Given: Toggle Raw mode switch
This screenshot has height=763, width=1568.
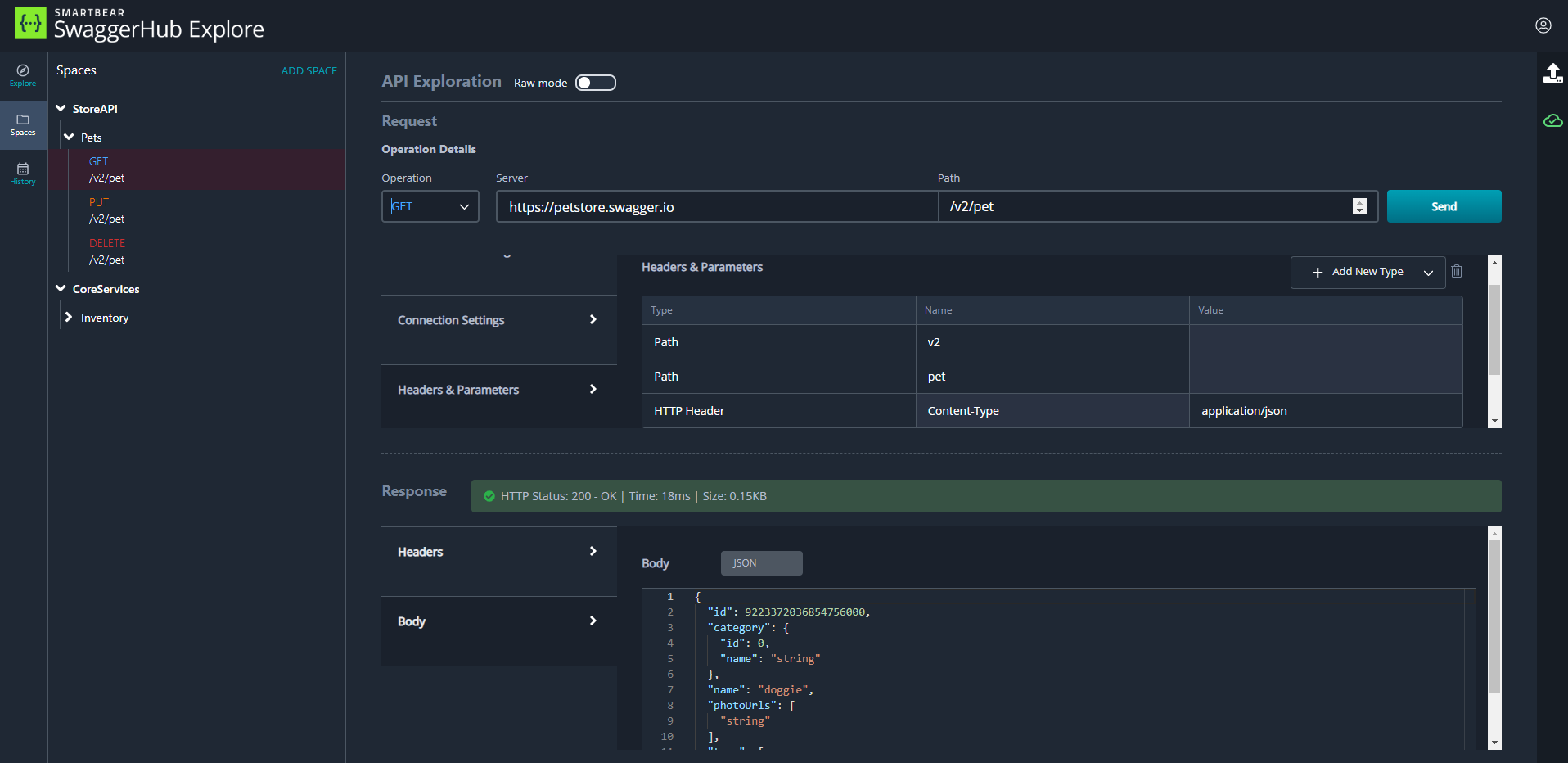Looking at the screenshot, I should click(x=595, y=83).
